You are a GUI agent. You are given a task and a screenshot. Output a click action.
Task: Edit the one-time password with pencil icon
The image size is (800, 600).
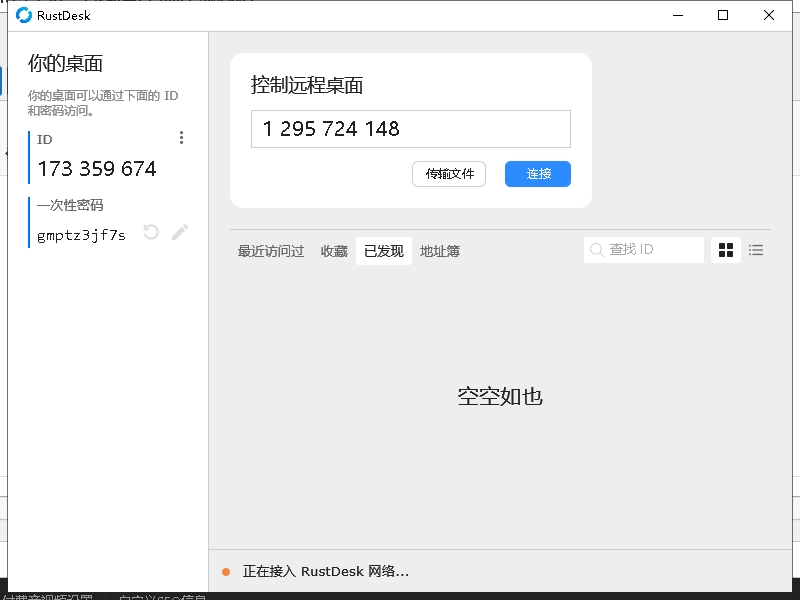[180, 232]
